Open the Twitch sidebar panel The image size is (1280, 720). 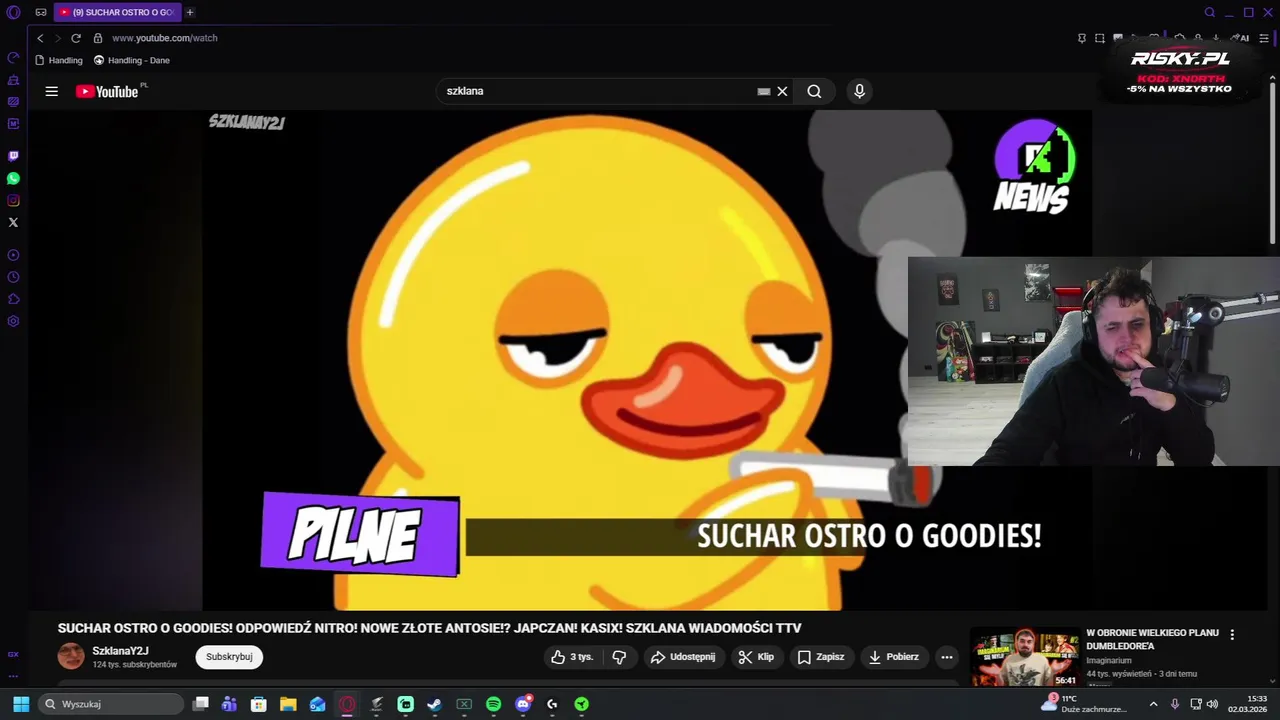tap(13, 156)
